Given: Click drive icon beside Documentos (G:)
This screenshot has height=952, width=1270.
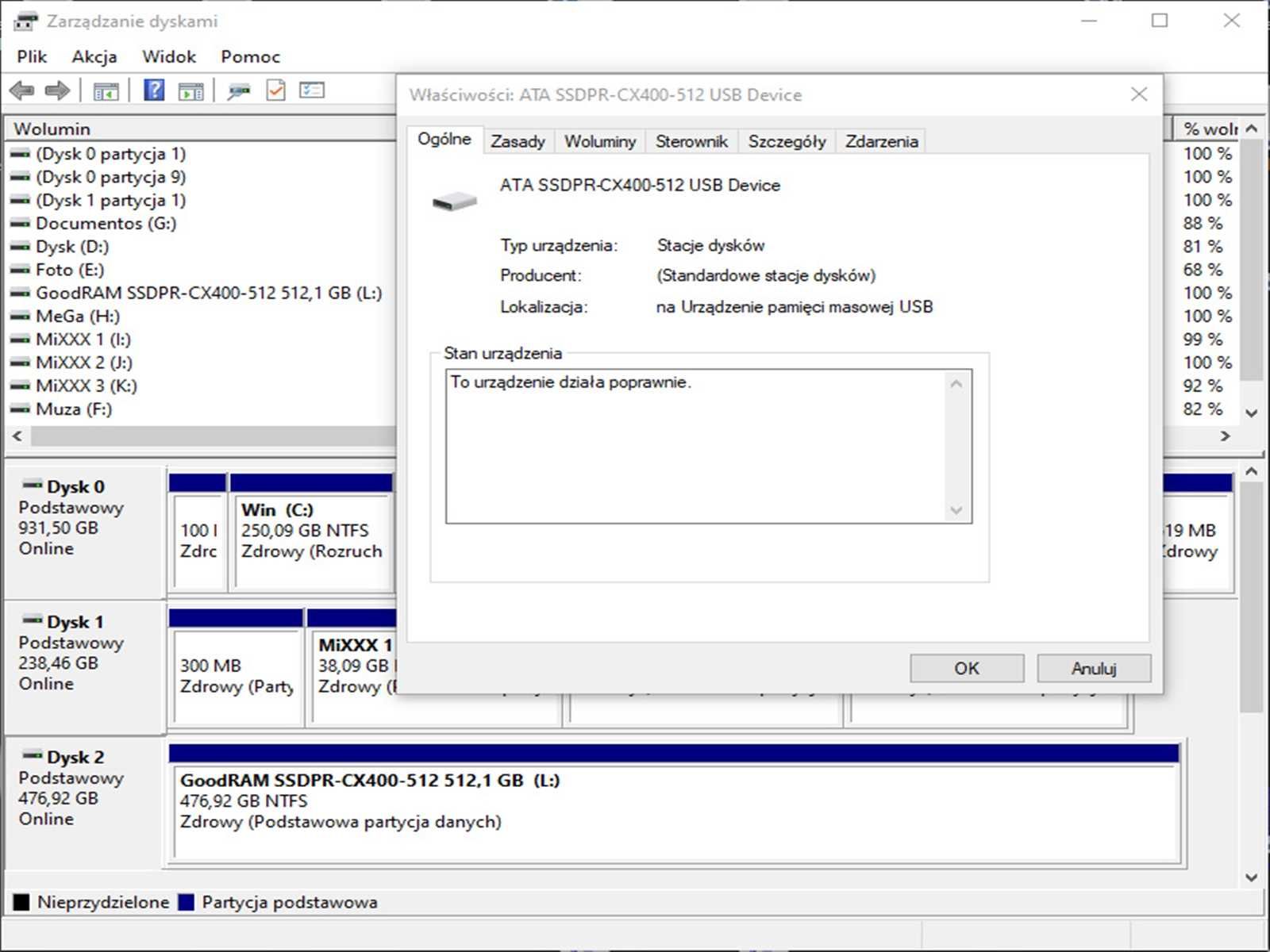Looking at the screenshot, I should coord(20,224).
